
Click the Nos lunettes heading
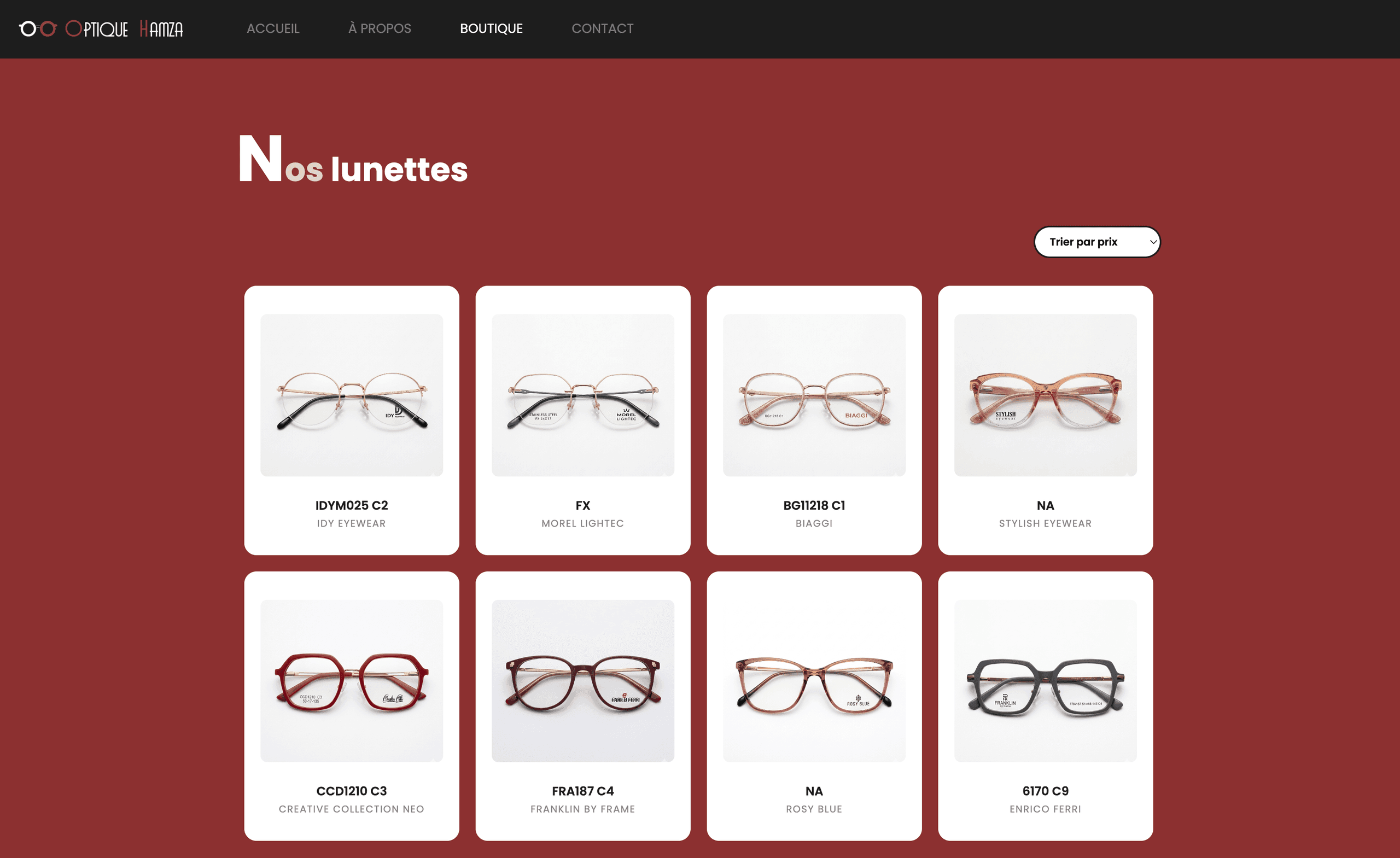pyautogui.click(x=352, y=166)
